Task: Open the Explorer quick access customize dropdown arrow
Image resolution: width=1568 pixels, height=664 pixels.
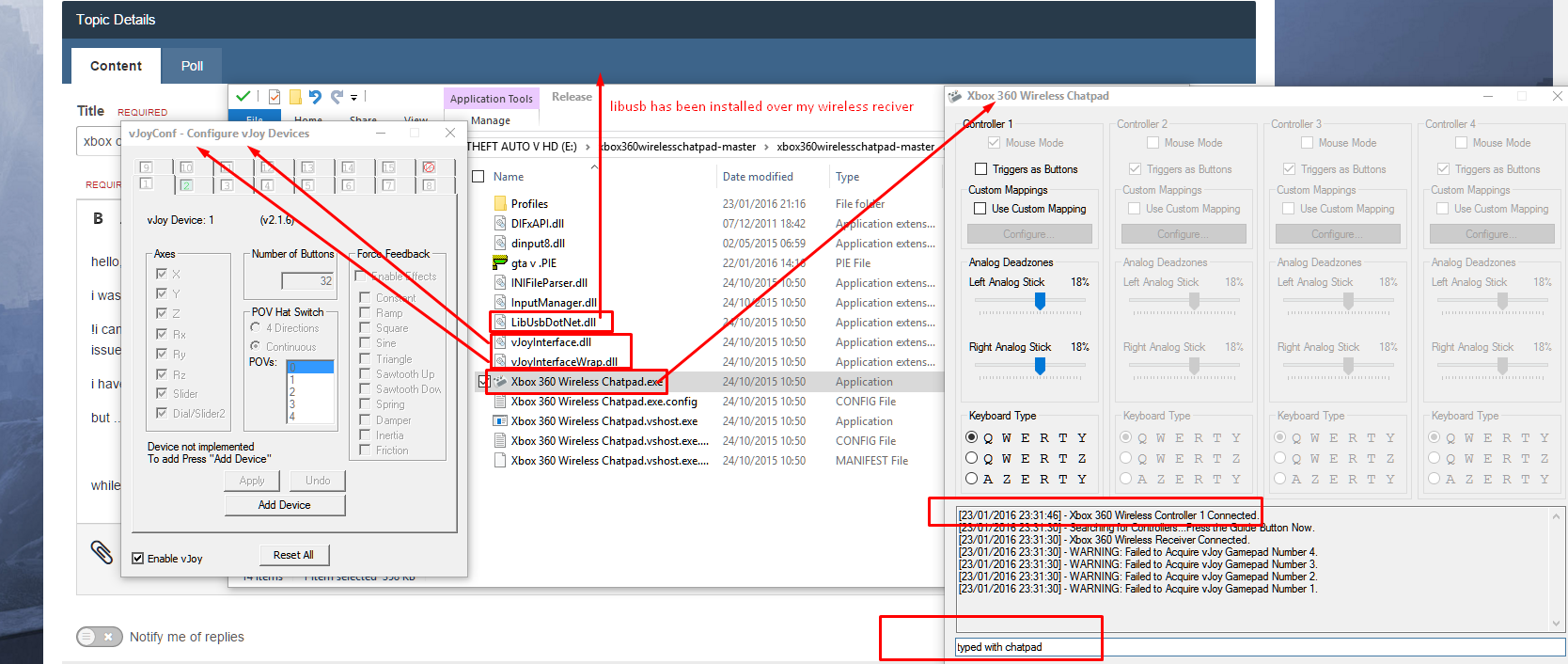Action: point(354,97)
